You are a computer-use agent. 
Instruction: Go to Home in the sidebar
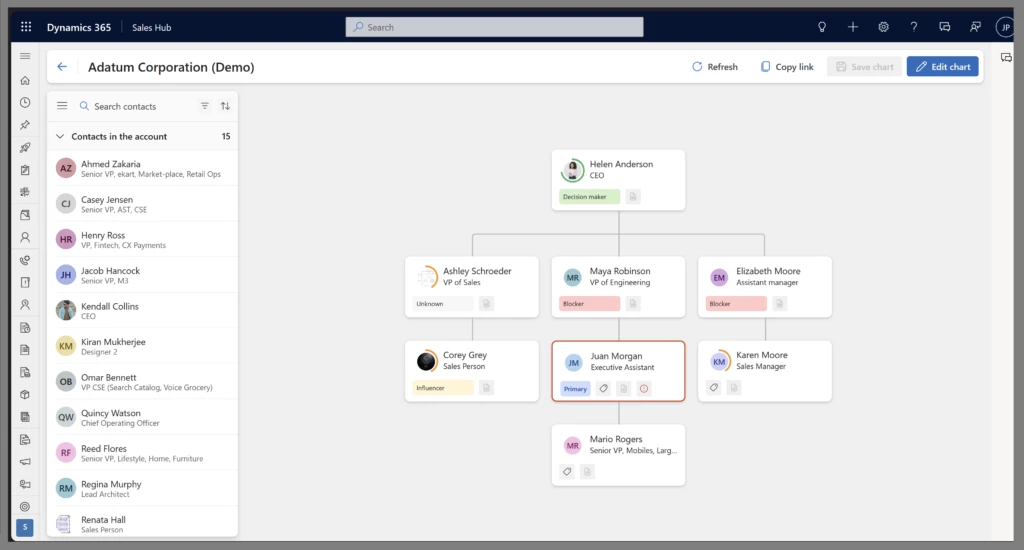coord(25,80)
